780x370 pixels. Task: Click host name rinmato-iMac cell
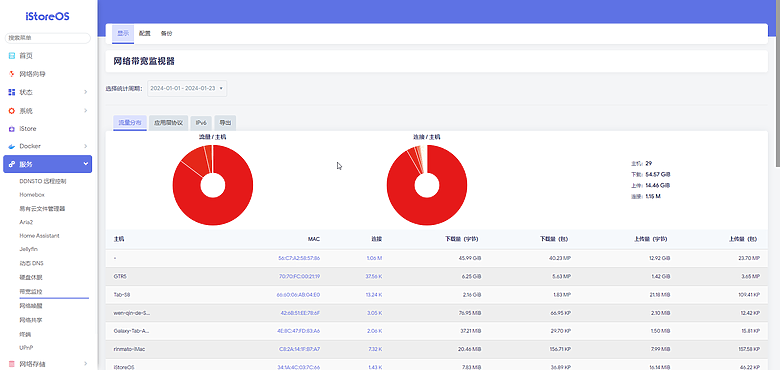tap(129, 349)
